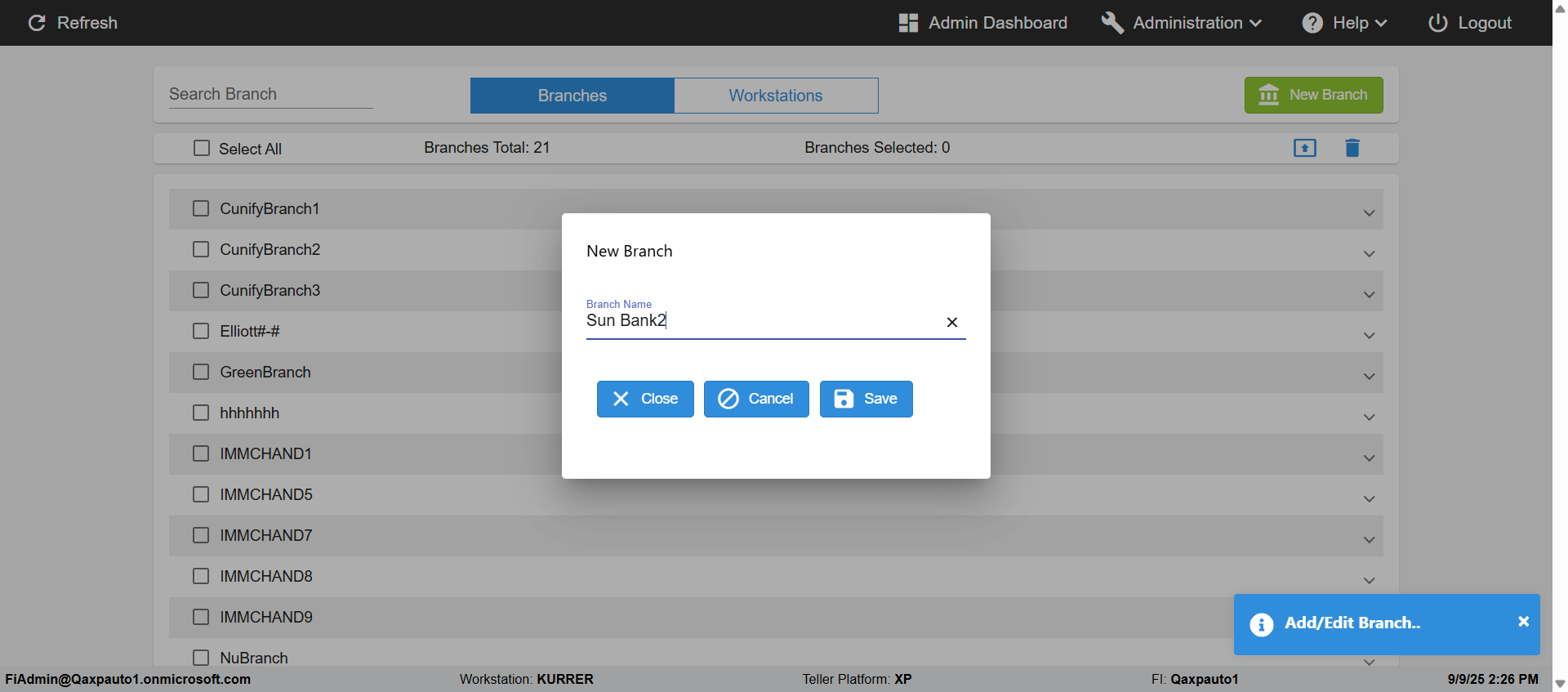Click the scrollbar down arrow
Screen dimensions: 1568x692
click(x=1560, y=684)
